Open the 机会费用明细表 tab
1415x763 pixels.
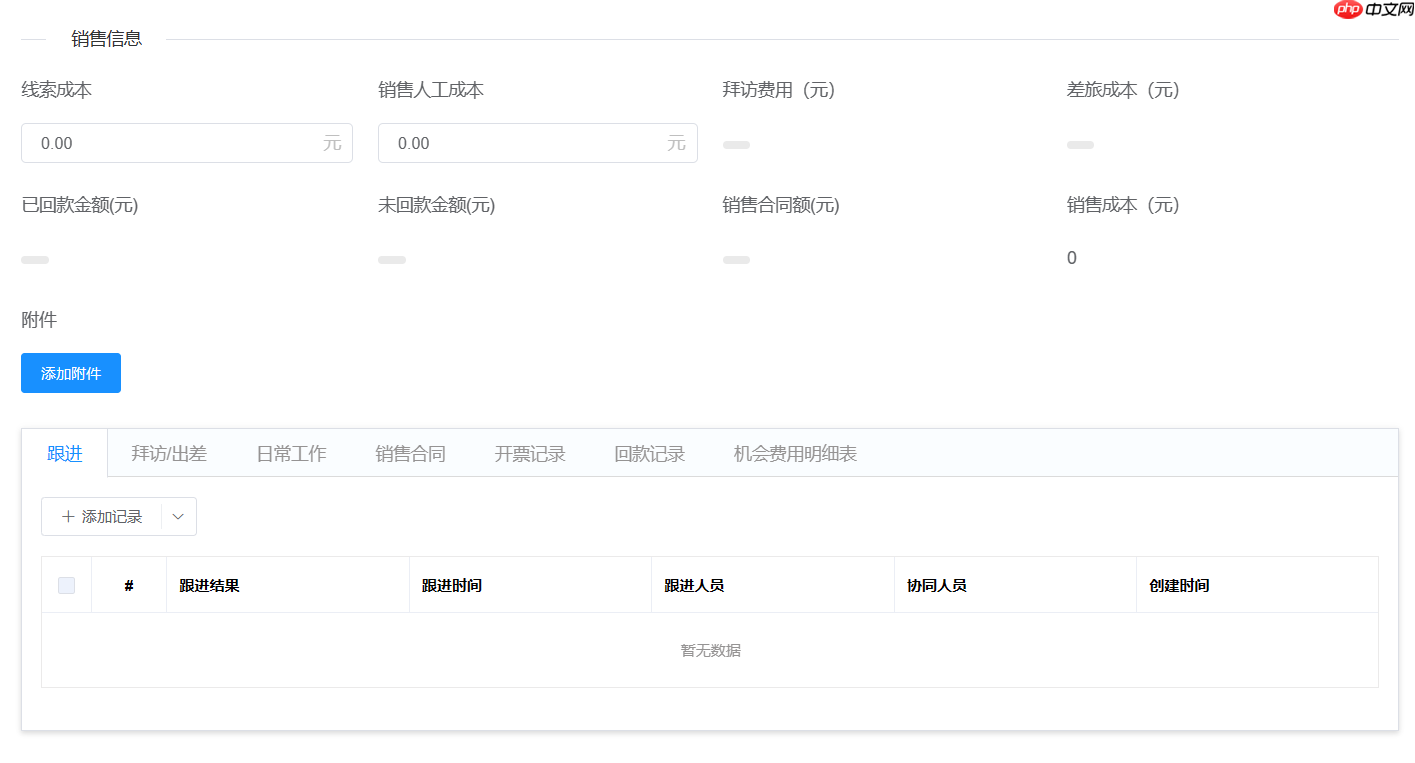pyautogui.click(x=795, y=454)
